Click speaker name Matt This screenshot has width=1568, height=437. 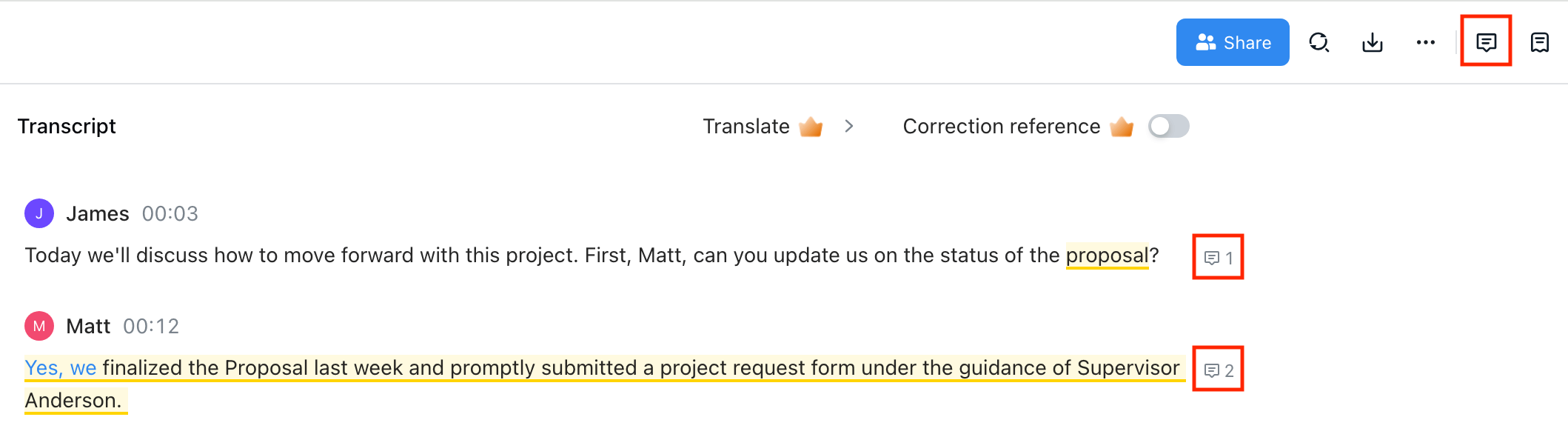coord(88,326)
